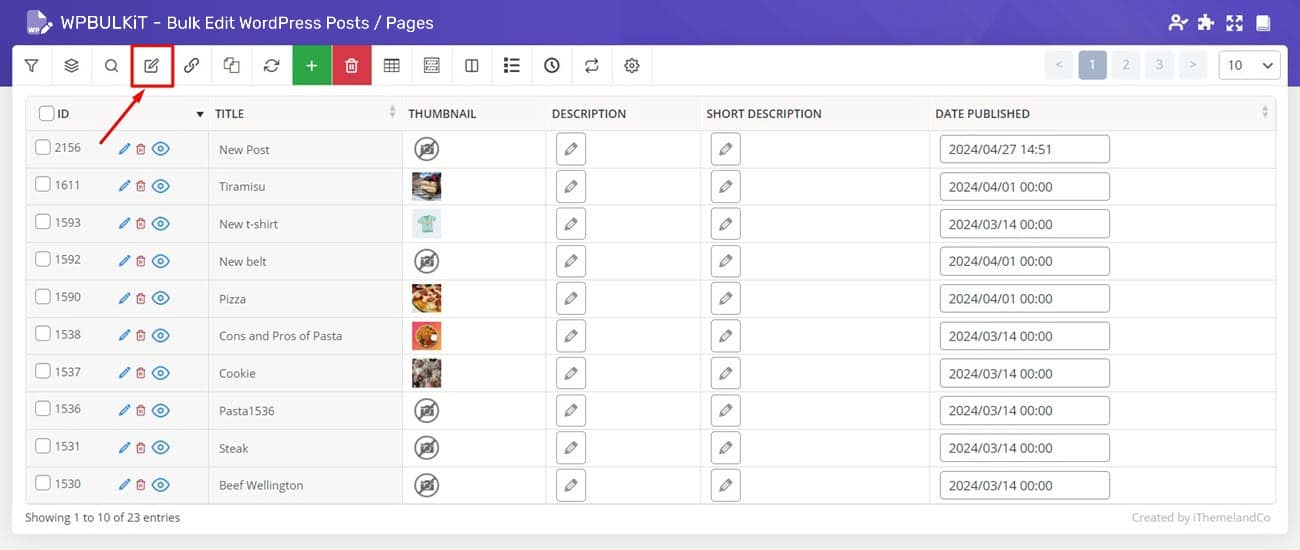Check the box for post 1530

coord(43,483)
